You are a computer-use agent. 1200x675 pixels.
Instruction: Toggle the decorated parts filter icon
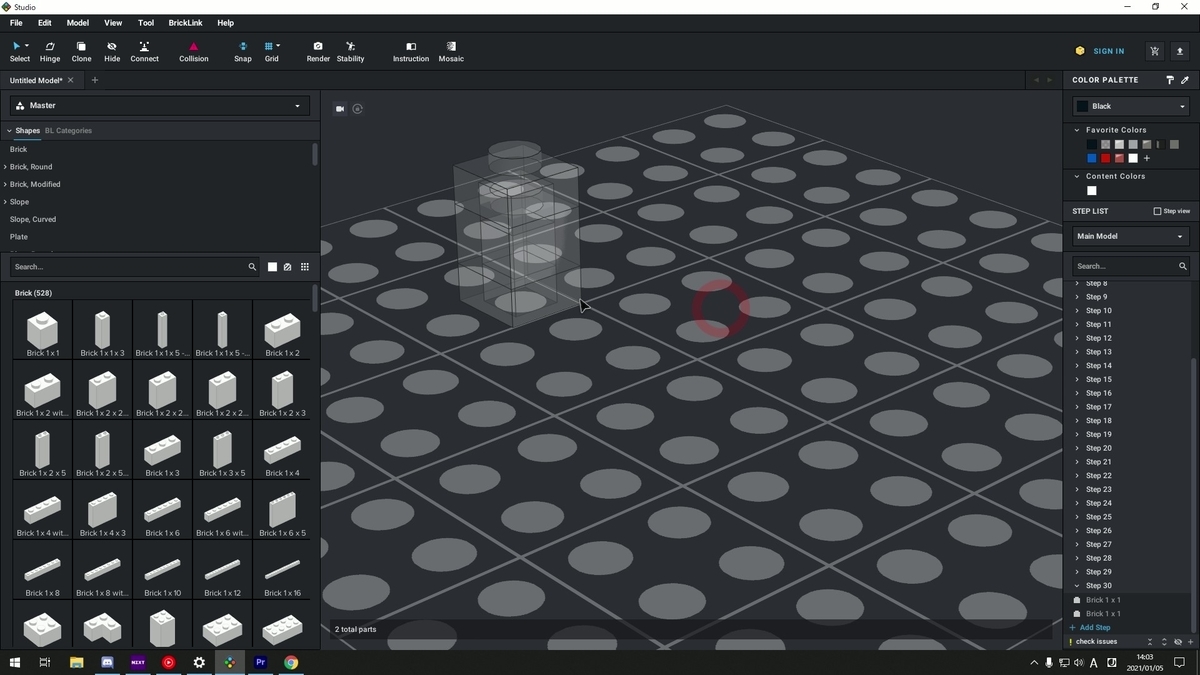tap(288, 267)
